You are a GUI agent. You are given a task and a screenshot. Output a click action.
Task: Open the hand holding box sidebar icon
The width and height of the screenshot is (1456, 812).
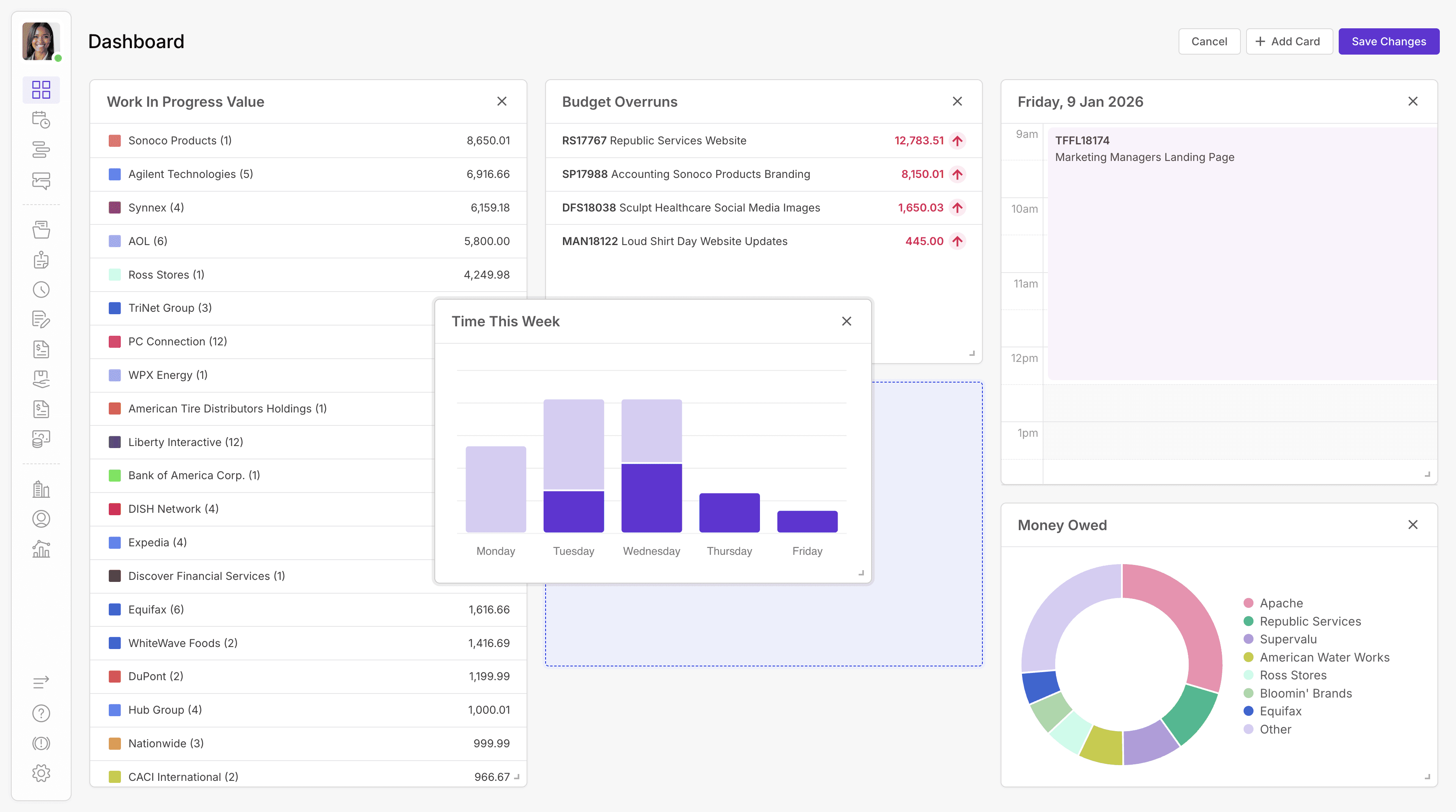41,379
